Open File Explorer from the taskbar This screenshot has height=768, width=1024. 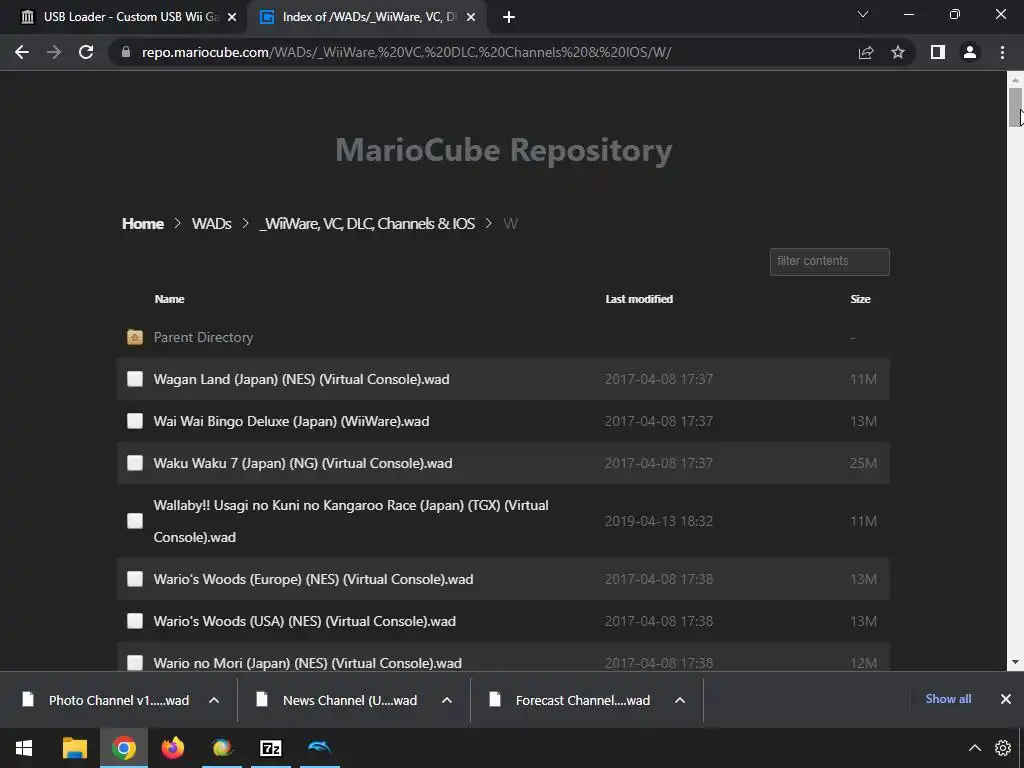point(74,748)
